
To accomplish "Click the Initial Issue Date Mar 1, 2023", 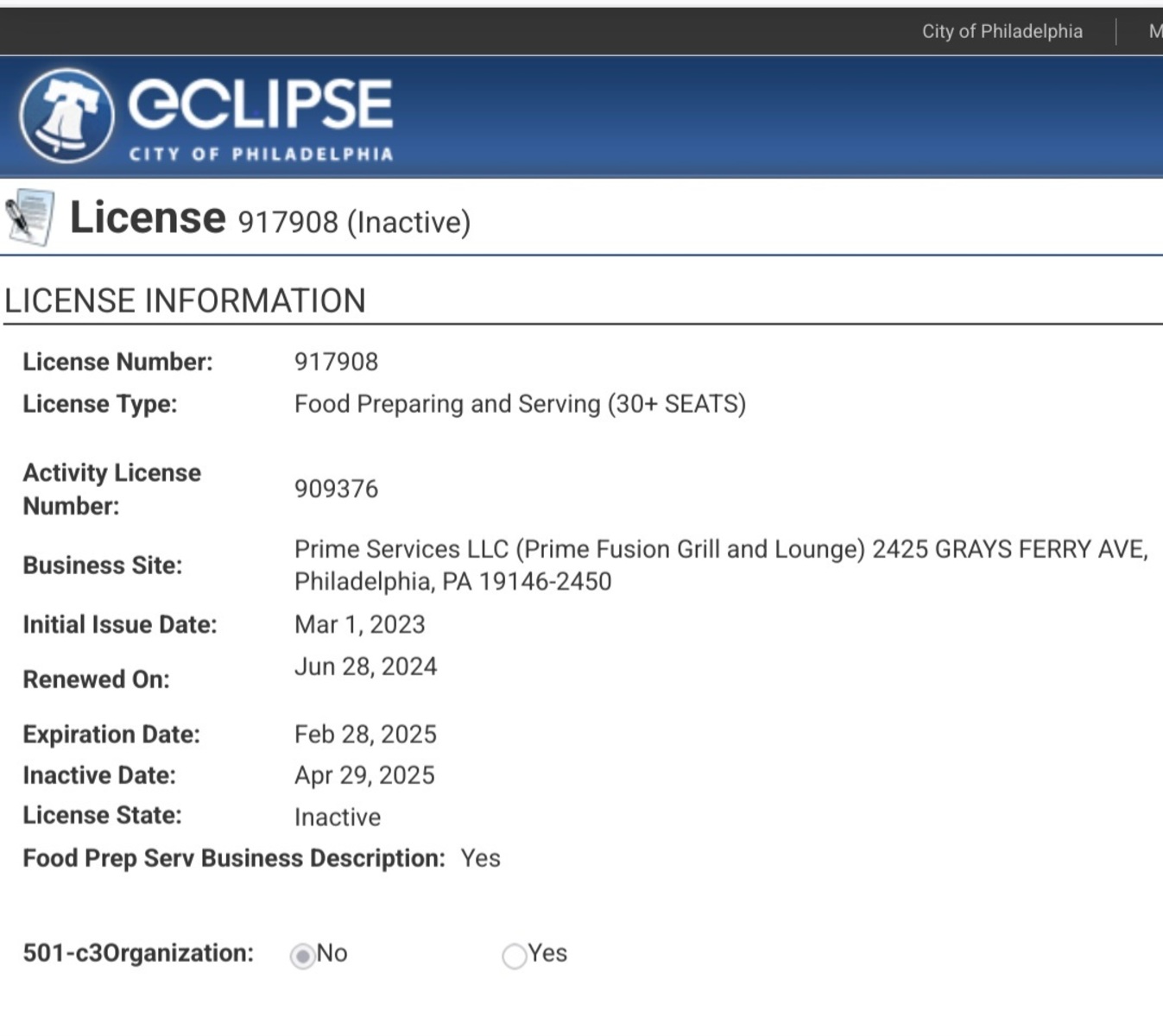I will coord(359,624).
